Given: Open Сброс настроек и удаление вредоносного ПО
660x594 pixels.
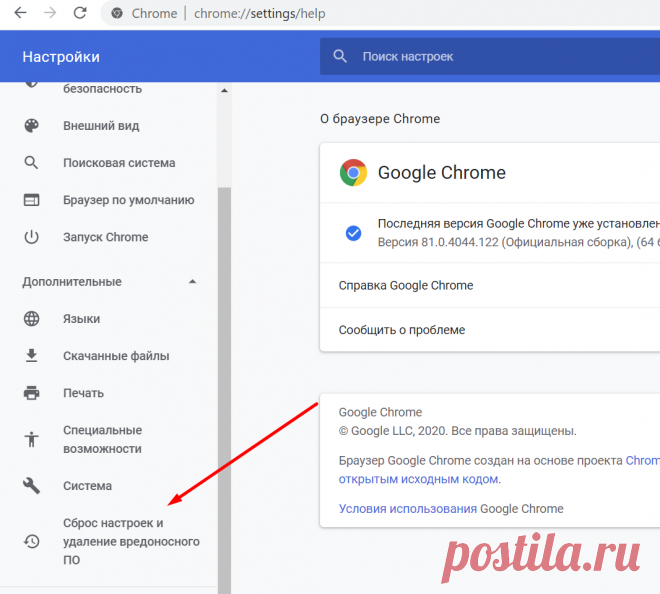Looking at the screenshot, I should [131, 541].
